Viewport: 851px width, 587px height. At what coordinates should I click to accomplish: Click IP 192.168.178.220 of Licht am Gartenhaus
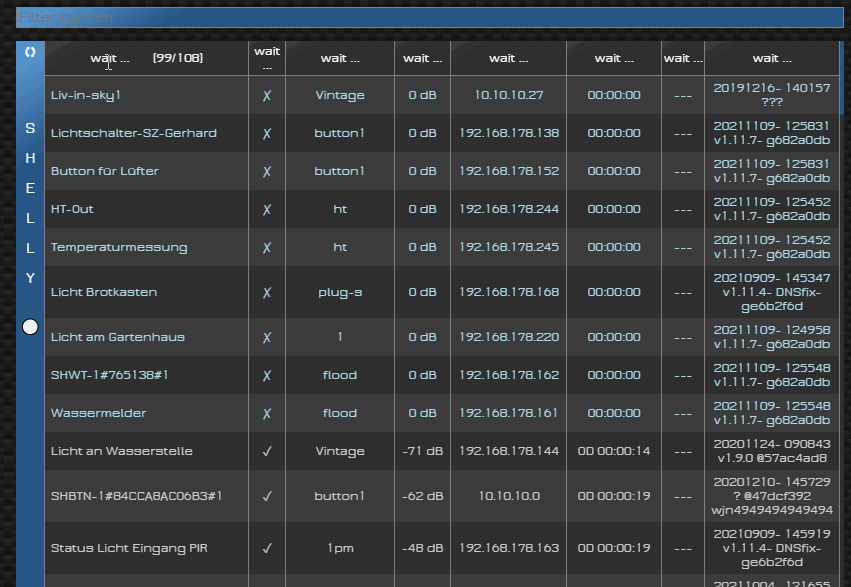coord(508,337)
